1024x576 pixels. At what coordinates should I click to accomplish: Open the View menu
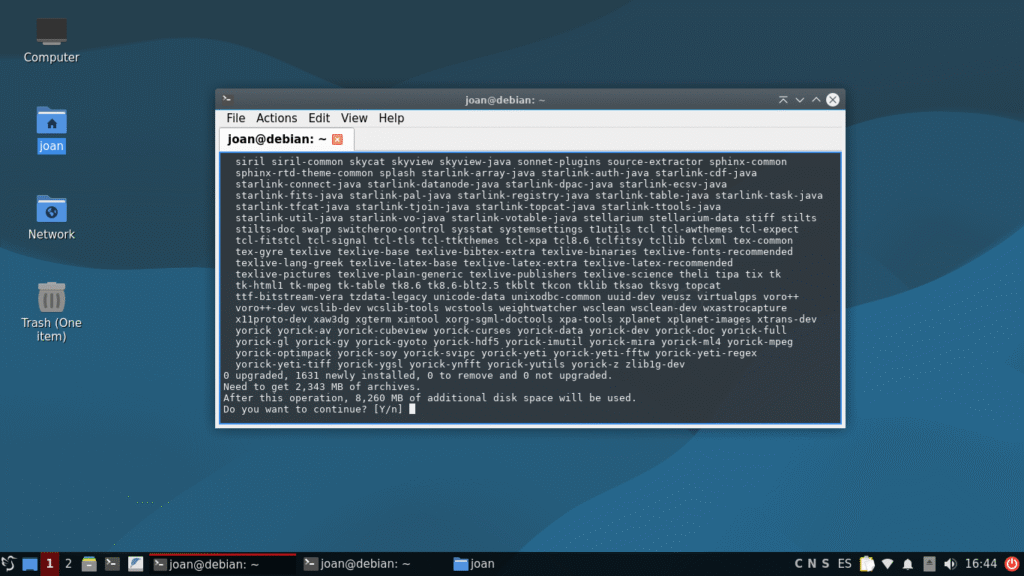pyautogui.click(x=354, y=118)
